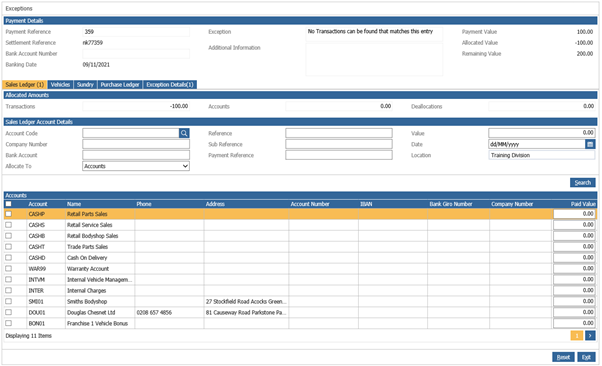Open the Allocate To dropdown
Screen dimensions: 602x366
pos(136,166)
